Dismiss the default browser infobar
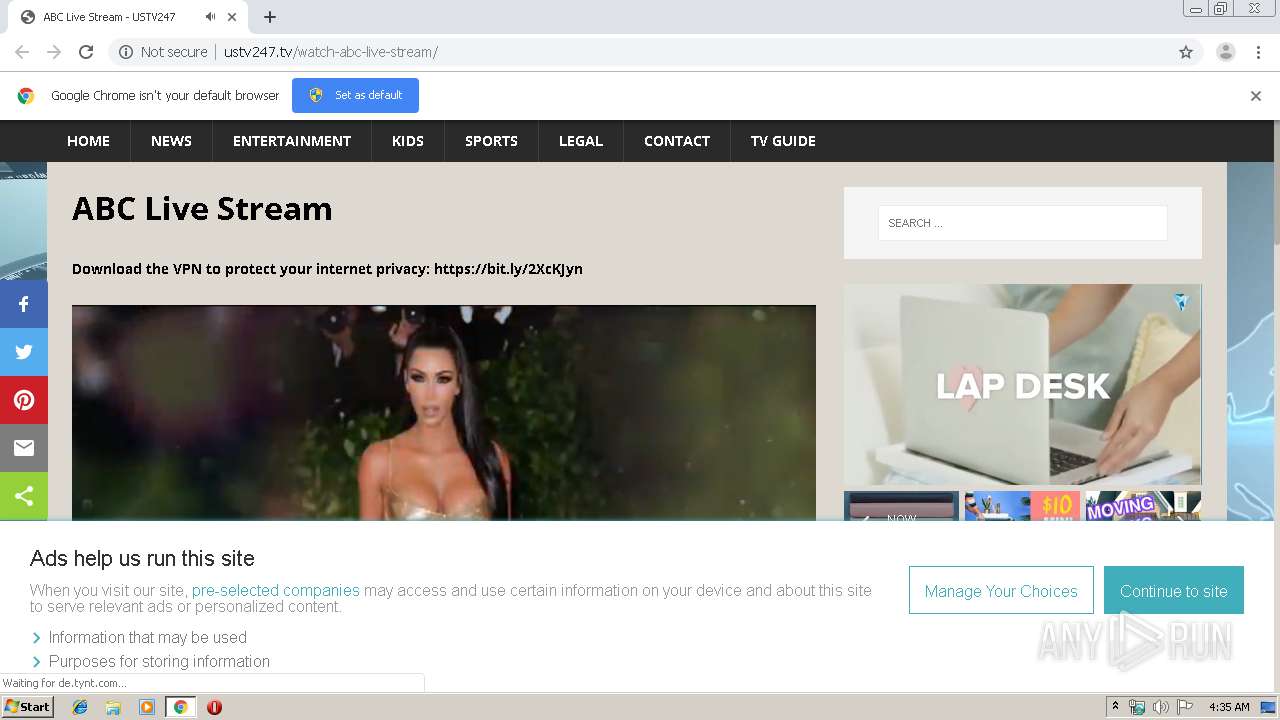Image resolution: width=1280 pixels, height=720 pixels. pos(1256,96)
